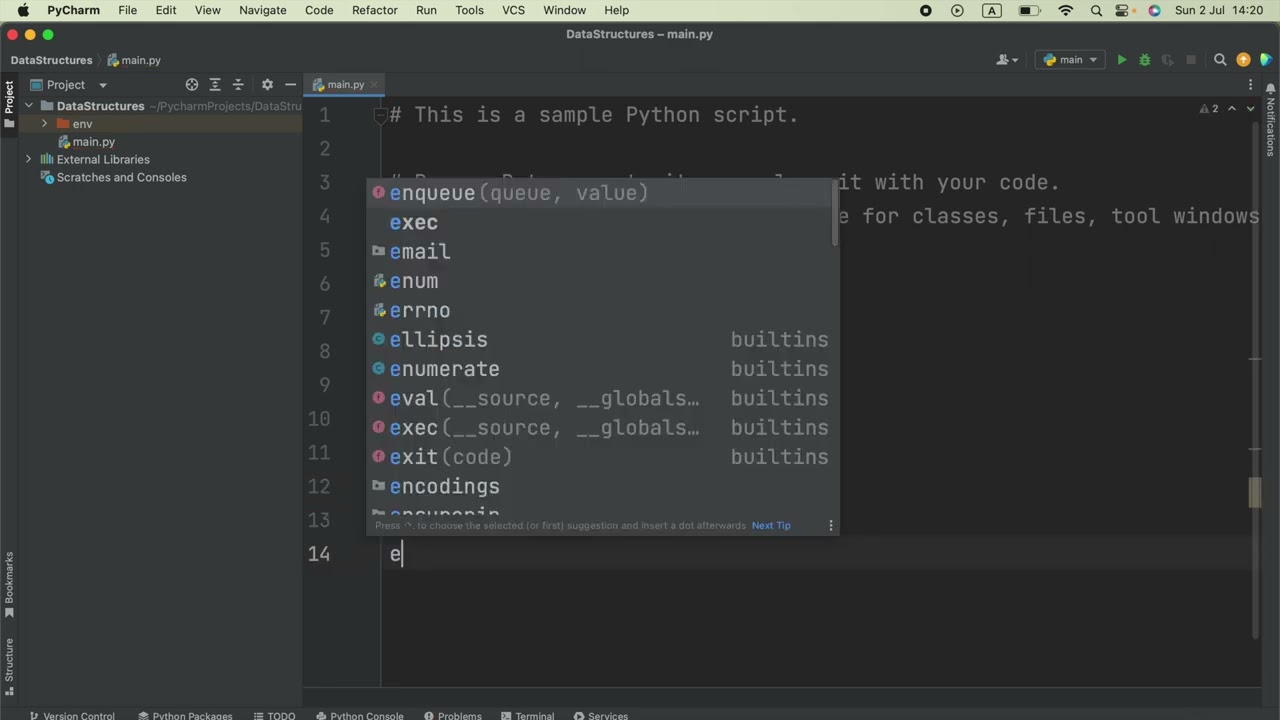Viewport: 1280px width, 720px height.
Task: Open the Services tool window
Action: pyautogui.click(x=601, y=716)
